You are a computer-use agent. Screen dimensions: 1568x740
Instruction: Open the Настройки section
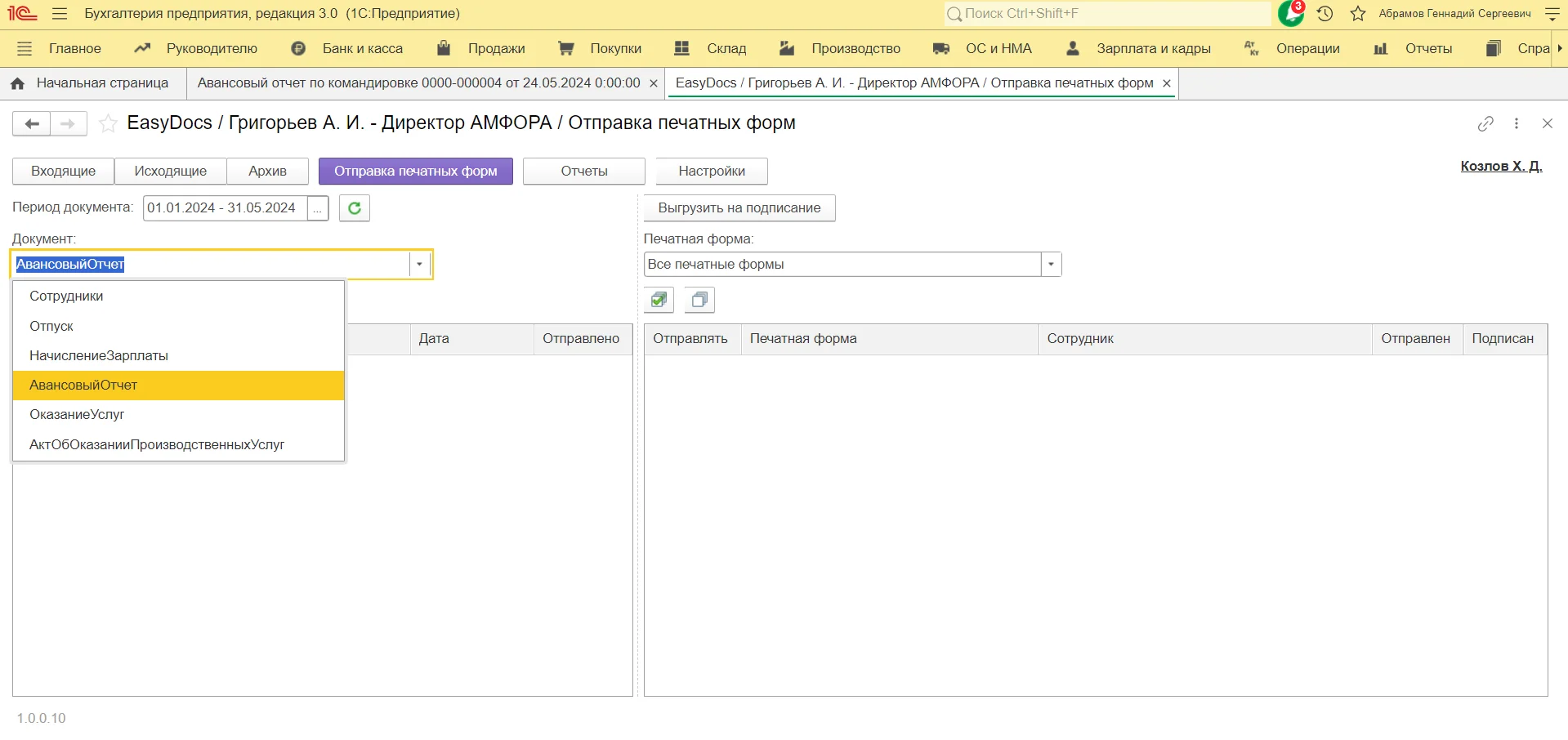point(711,172)
